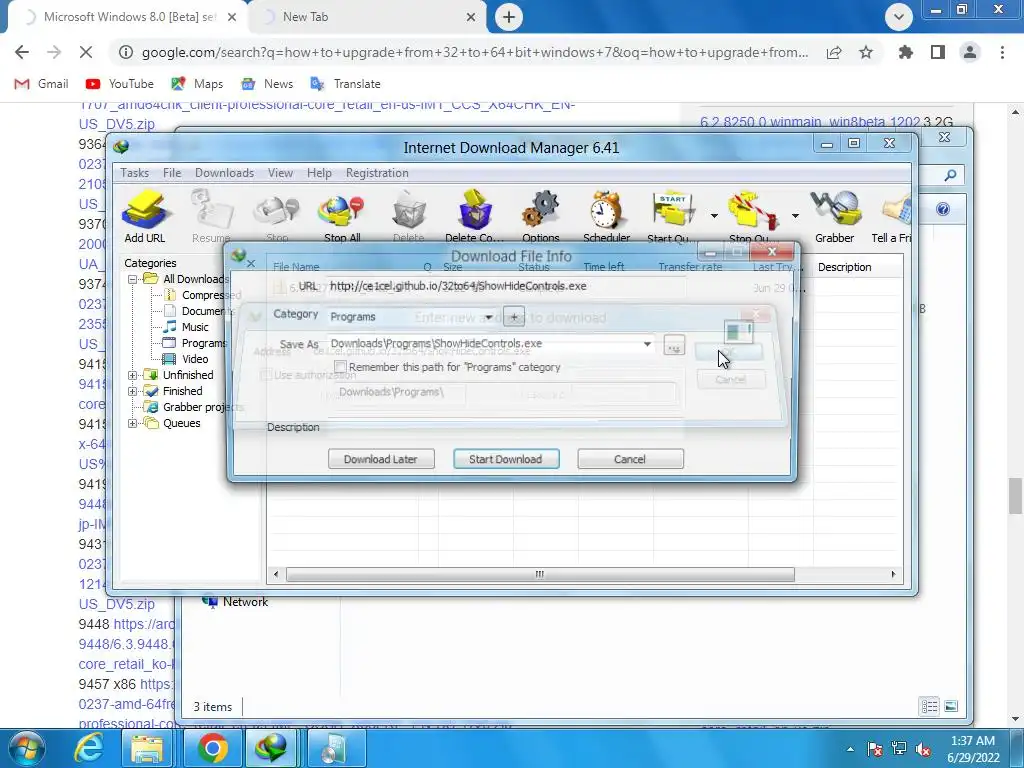Click the Download Later button

tap(381, 459)
